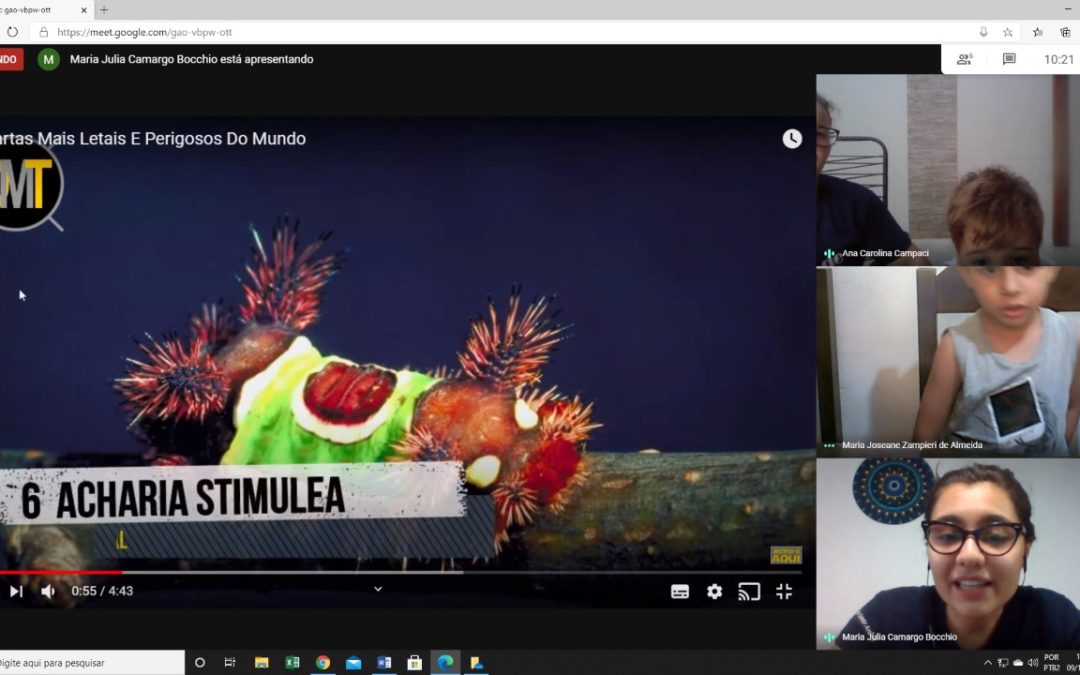Viewport: 1080px width, 675px height.
Task: Play the next video with the skip button
Action: coord(16,591)
